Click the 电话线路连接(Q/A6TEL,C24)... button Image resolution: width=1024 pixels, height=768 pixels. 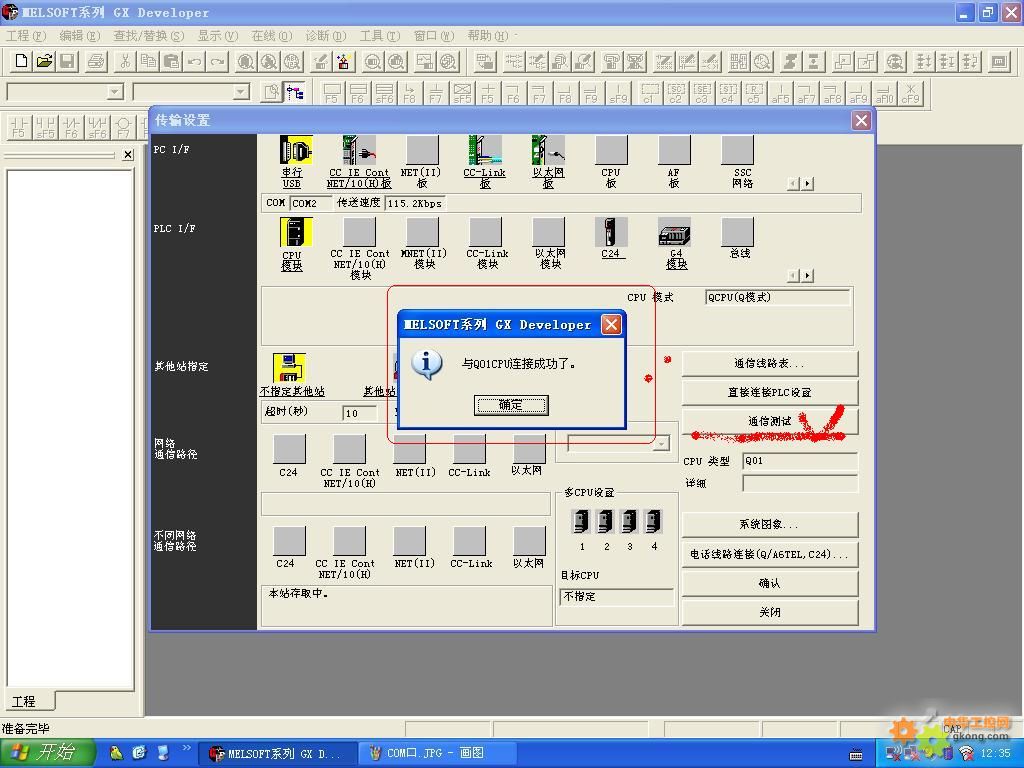pos(769,554)
